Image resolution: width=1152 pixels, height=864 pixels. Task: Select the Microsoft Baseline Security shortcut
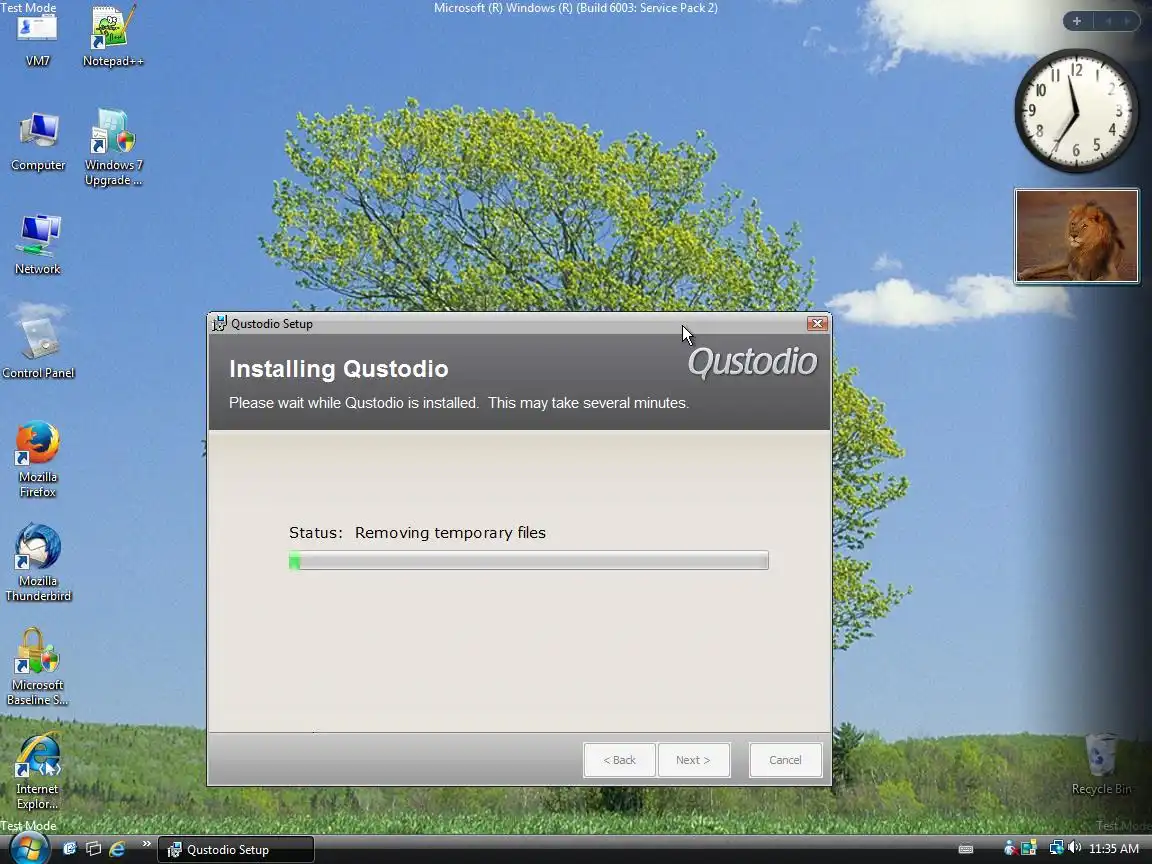point(38,667)
